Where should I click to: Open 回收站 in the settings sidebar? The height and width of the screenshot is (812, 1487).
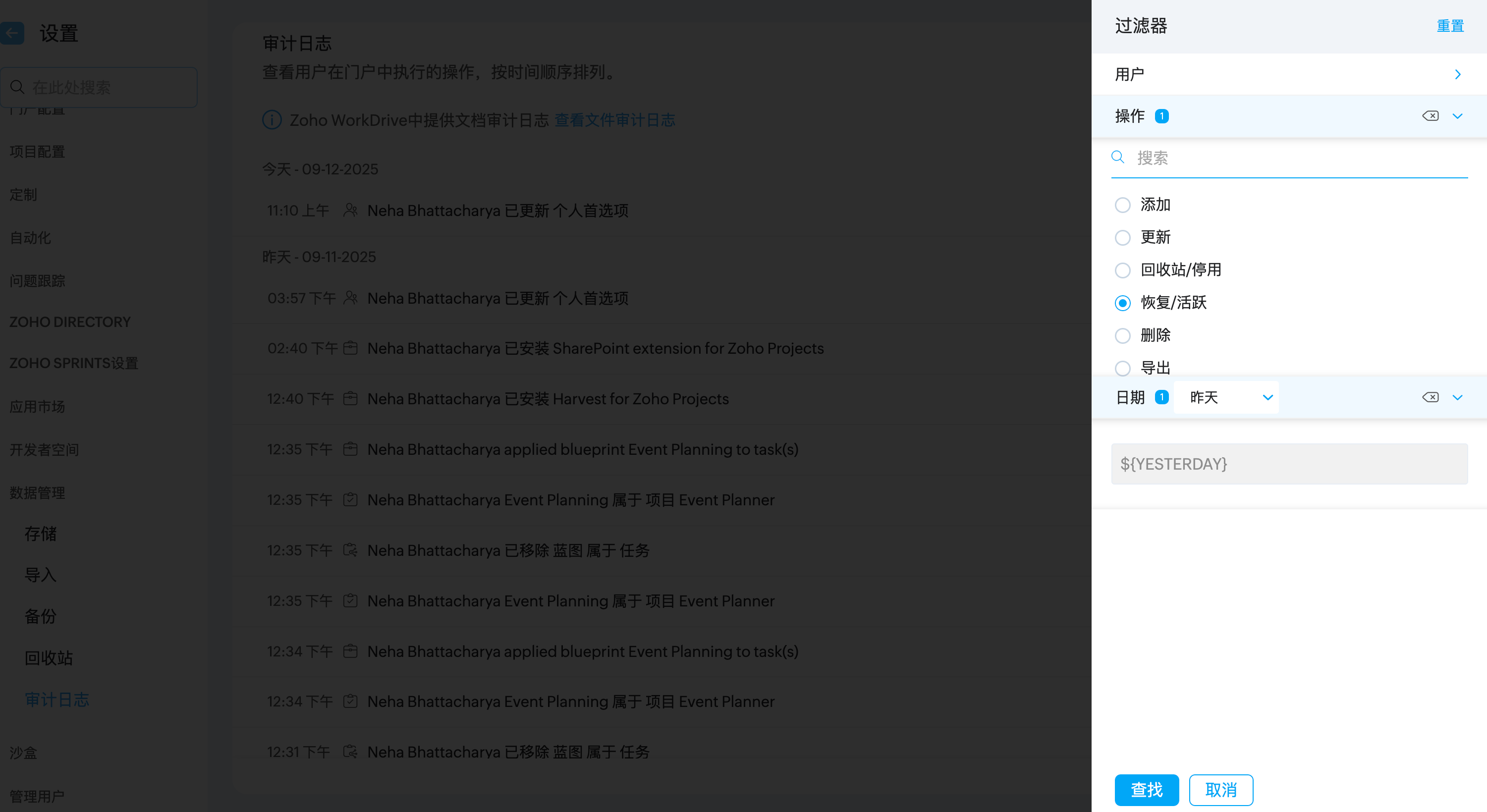[x=49, y=658]
